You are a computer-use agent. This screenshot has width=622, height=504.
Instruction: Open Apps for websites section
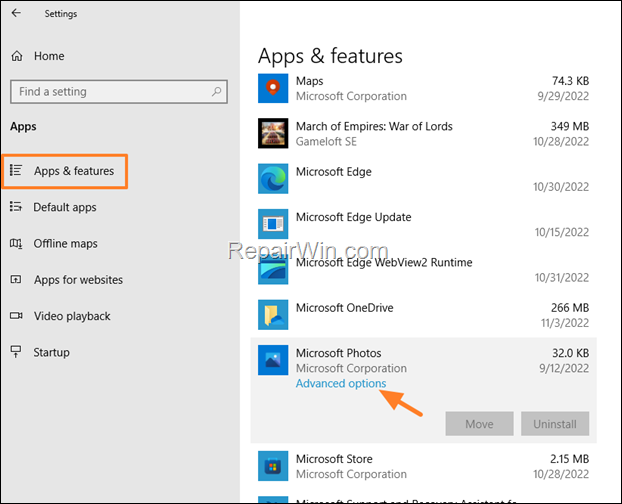pos(78,280)
